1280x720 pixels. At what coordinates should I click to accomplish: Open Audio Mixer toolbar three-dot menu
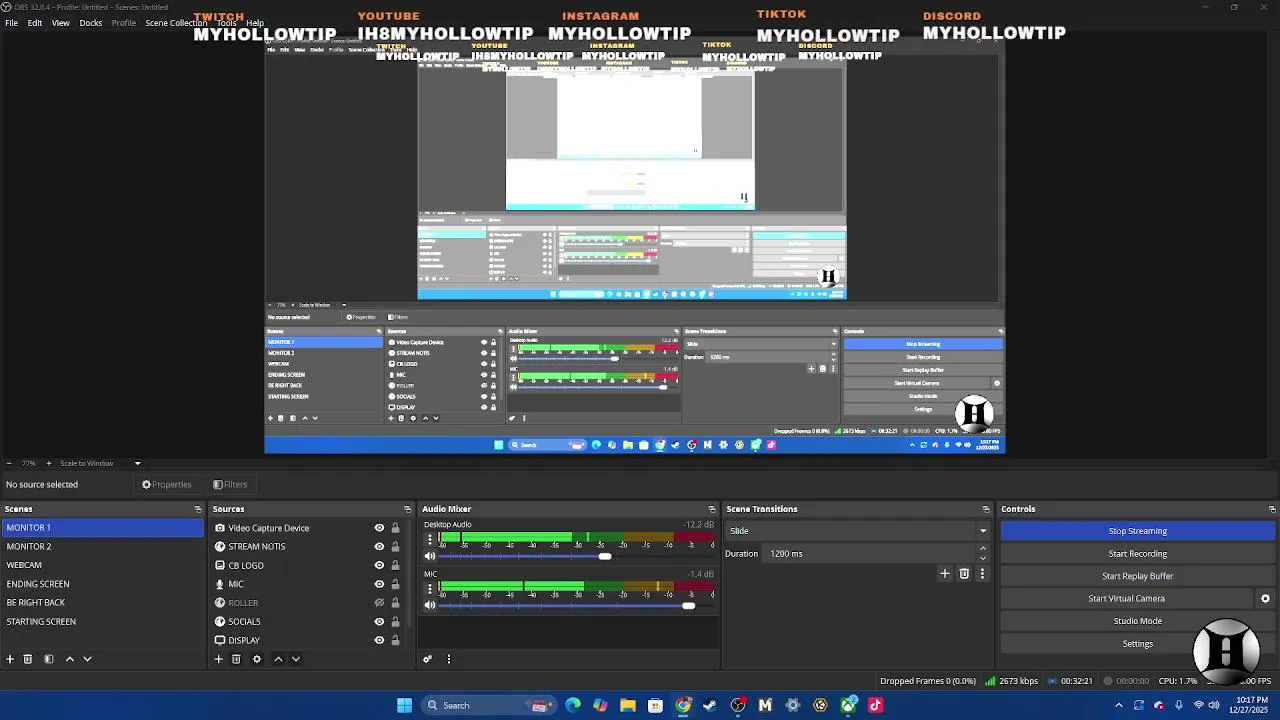(x=448, y=659)
